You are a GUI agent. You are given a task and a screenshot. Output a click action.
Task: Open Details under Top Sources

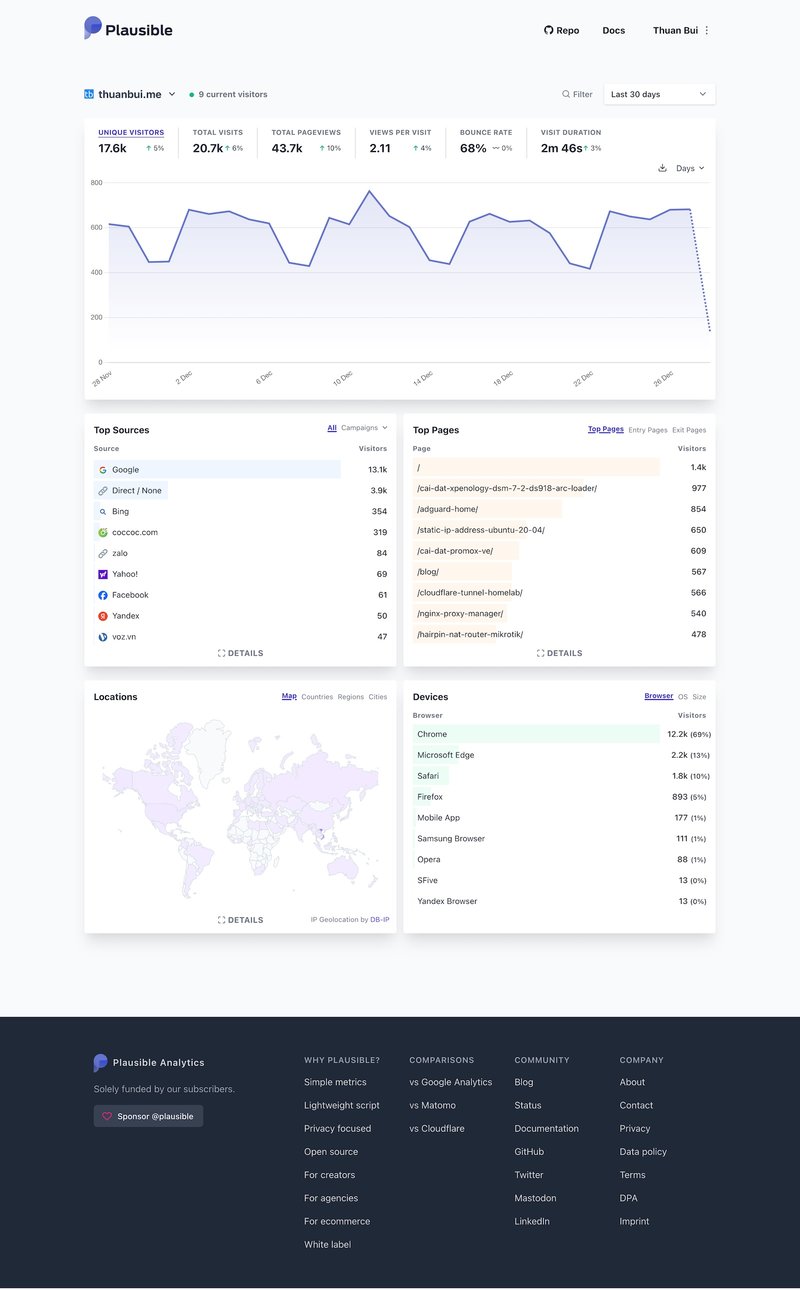[x=240, y=653]
